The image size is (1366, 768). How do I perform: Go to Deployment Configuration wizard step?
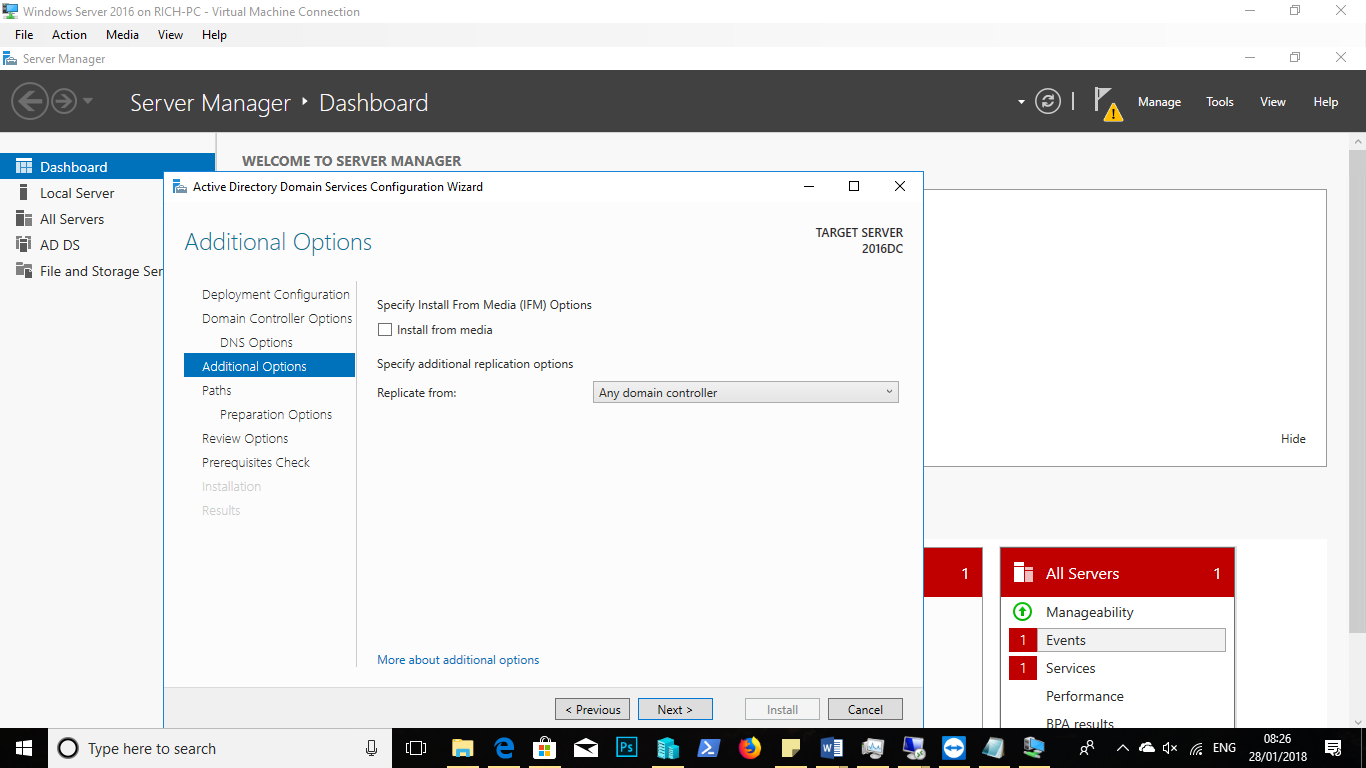point(275,294)
